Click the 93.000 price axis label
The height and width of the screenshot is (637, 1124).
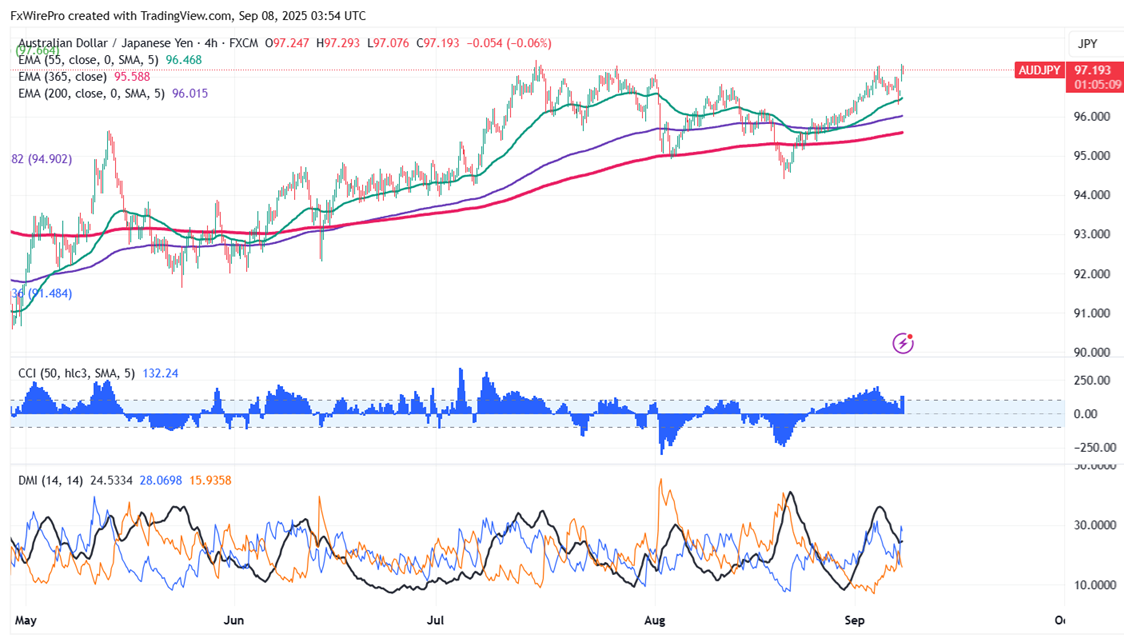[x=1092, y=234]
